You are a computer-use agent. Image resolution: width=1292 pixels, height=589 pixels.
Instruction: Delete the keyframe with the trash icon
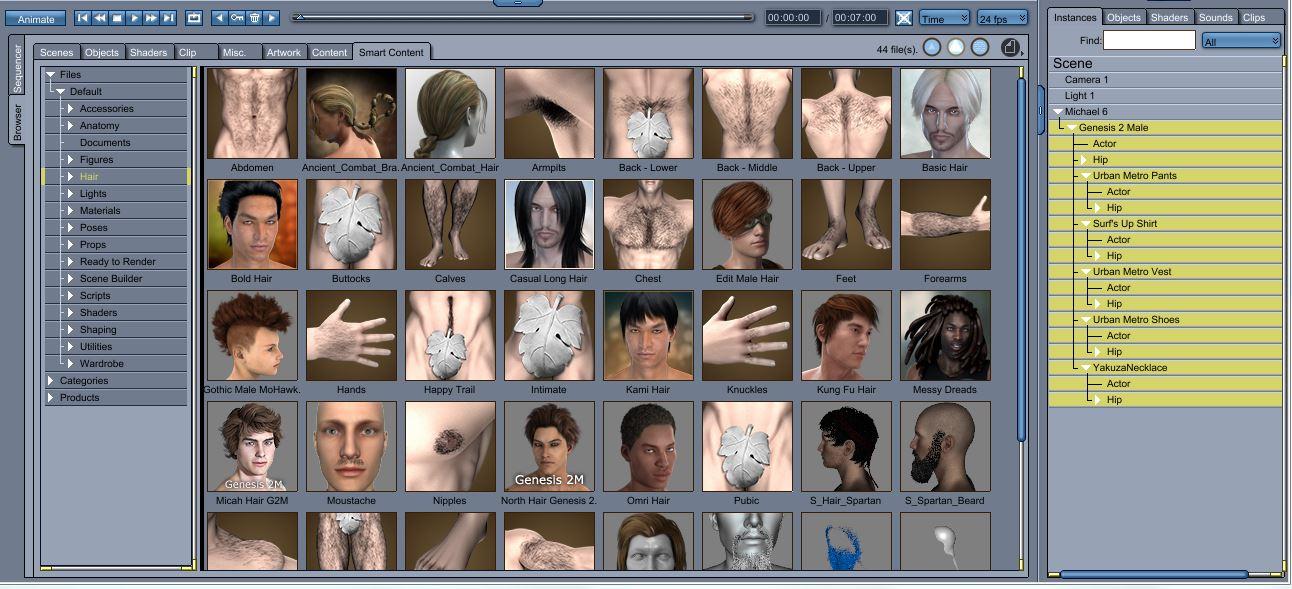(x=254, y=18)
